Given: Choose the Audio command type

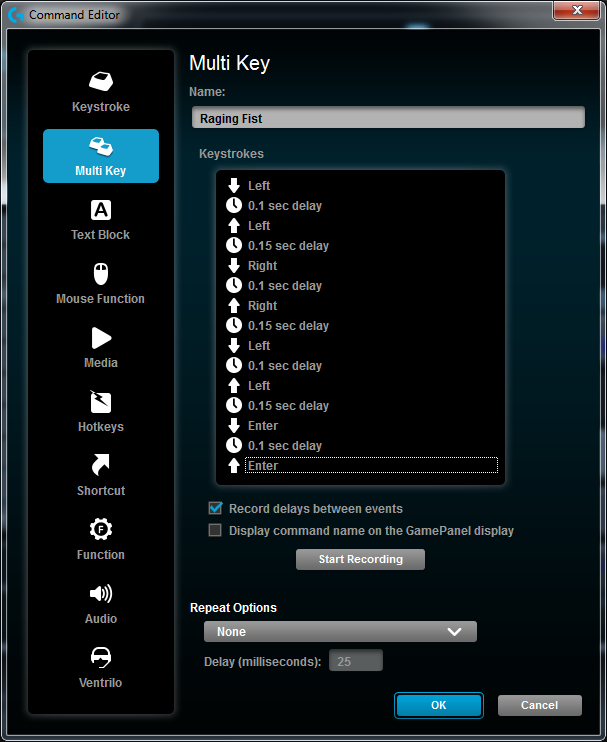Looking at the screenshot, I should (x=101, y=603).
